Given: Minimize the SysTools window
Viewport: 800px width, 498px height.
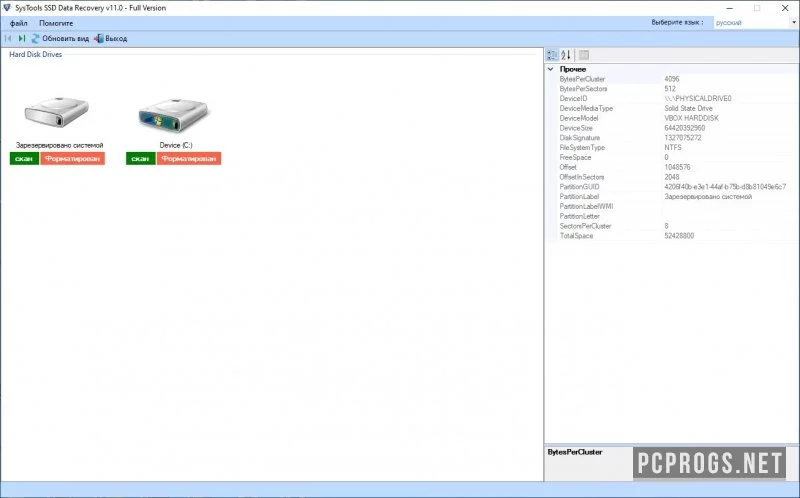Looking at the screenshot, I should pyautogui.click(x=730, y=8).
